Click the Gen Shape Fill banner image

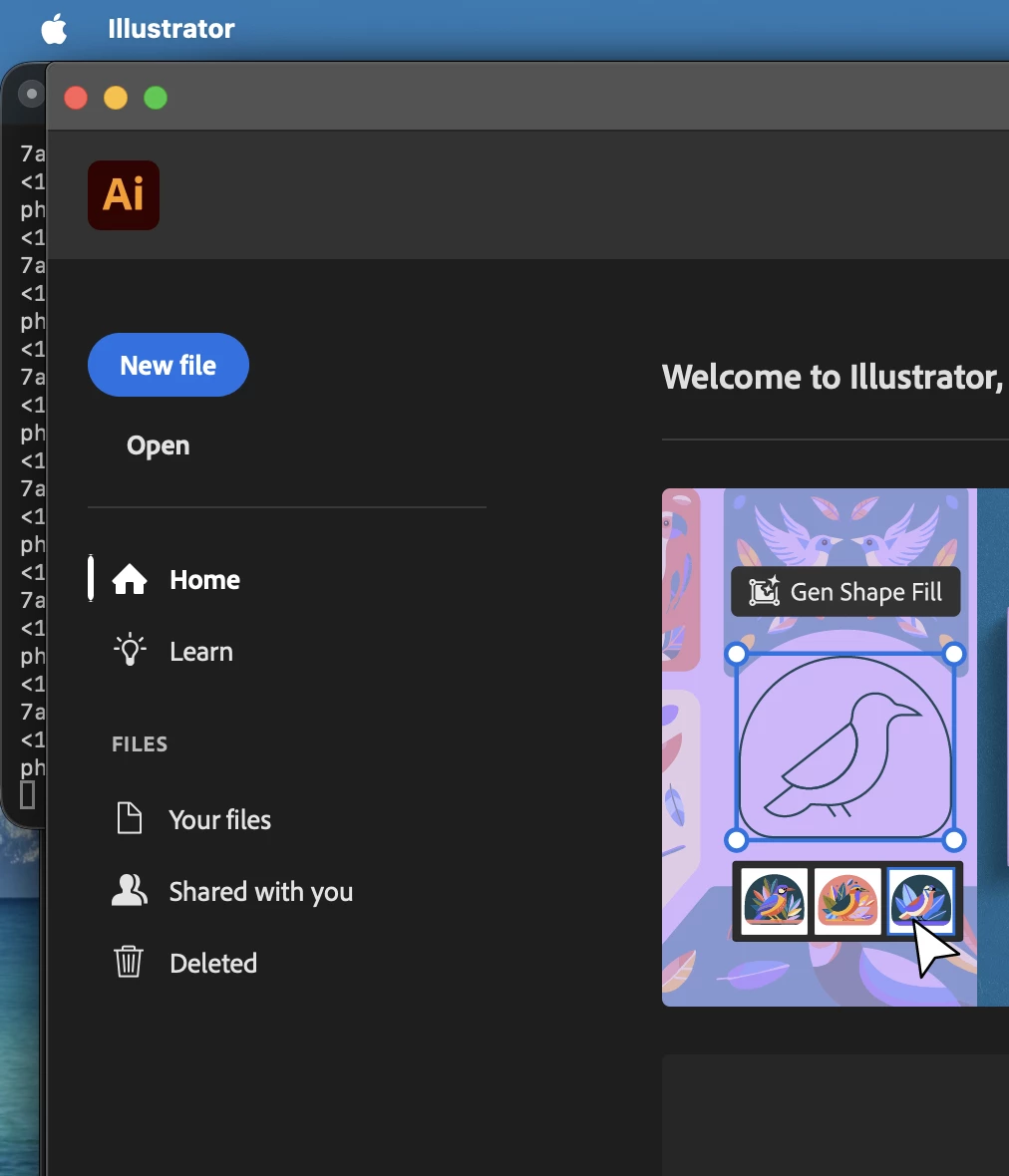coord(835,747)
